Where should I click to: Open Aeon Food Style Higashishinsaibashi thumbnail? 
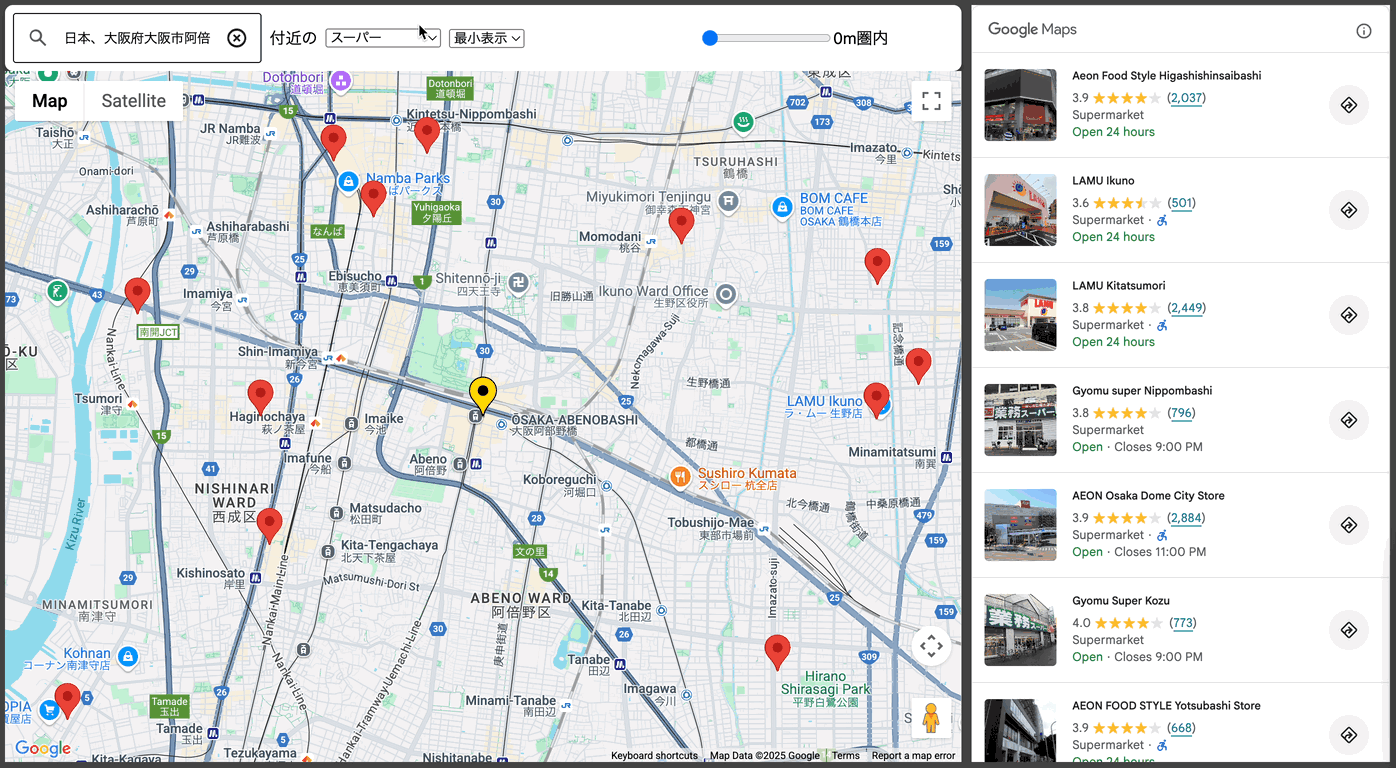coord(1020,105)
